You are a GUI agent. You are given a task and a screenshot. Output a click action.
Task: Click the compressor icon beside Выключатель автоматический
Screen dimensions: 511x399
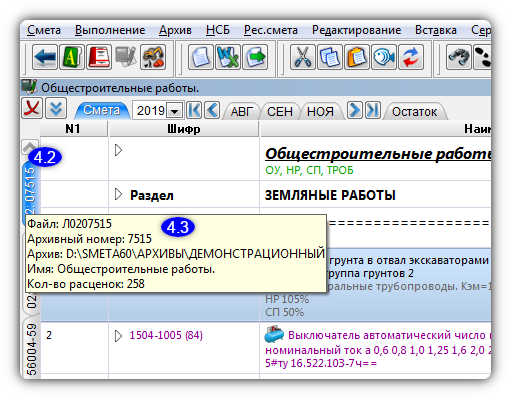274,335
